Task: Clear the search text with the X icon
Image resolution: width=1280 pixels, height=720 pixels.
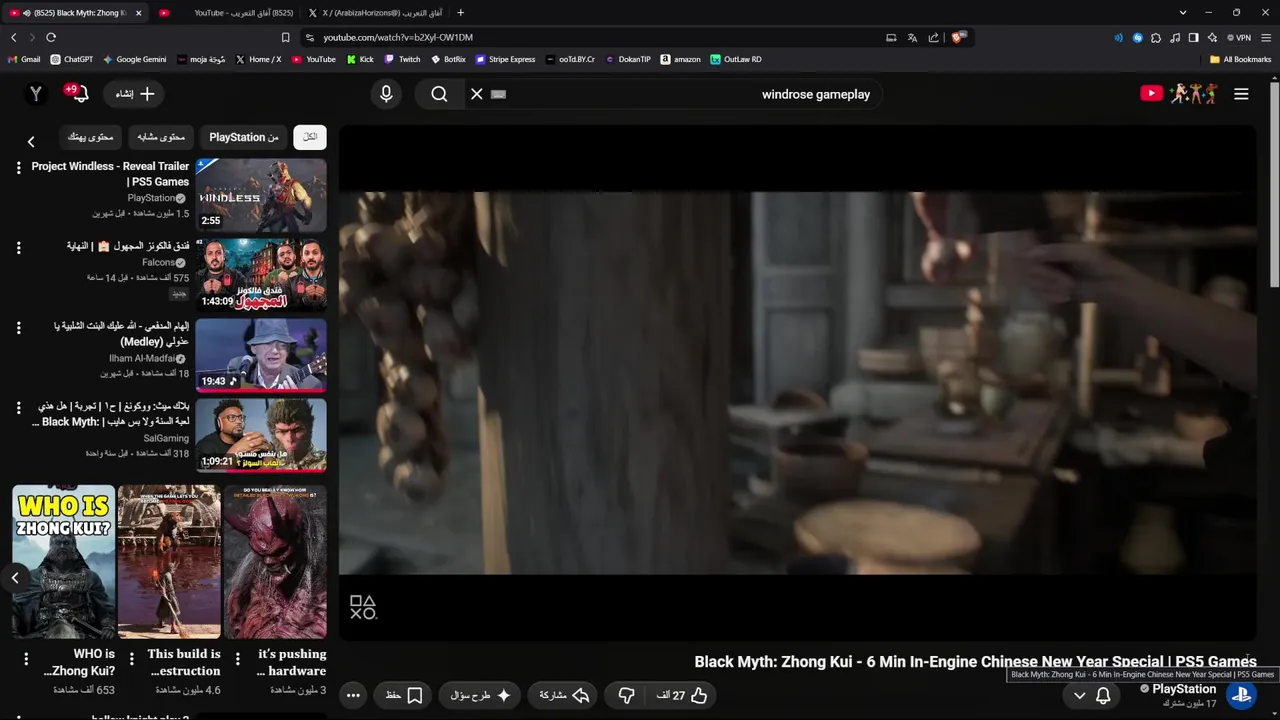Action: point(477,94)
